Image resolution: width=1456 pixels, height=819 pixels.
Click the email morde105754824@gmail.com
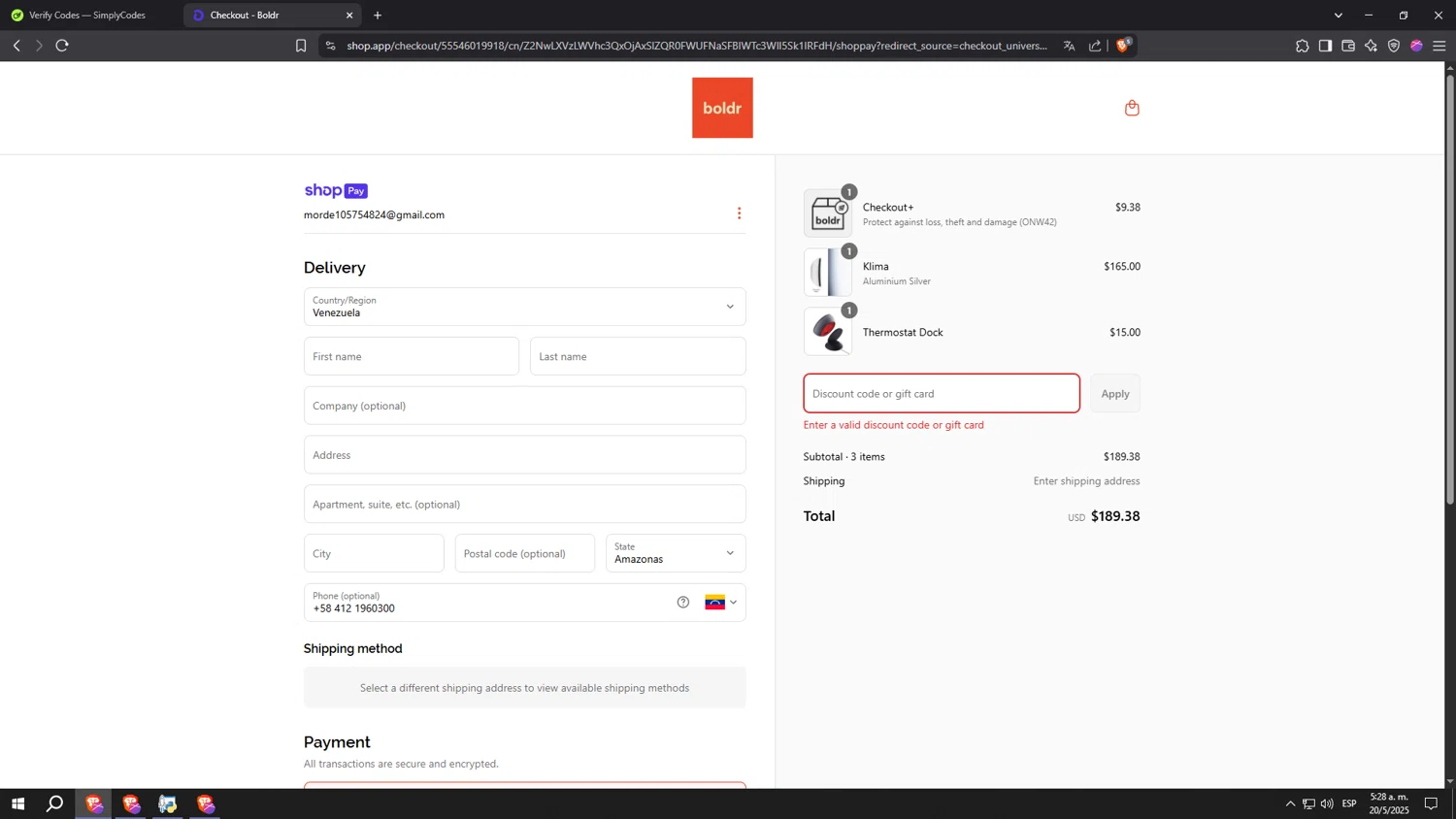[x=374, y=215]
